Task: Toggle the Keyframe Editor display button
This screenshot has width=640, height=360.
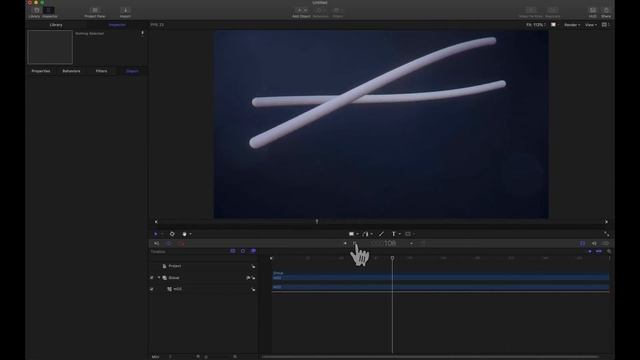Action: [x=605, y=244]
